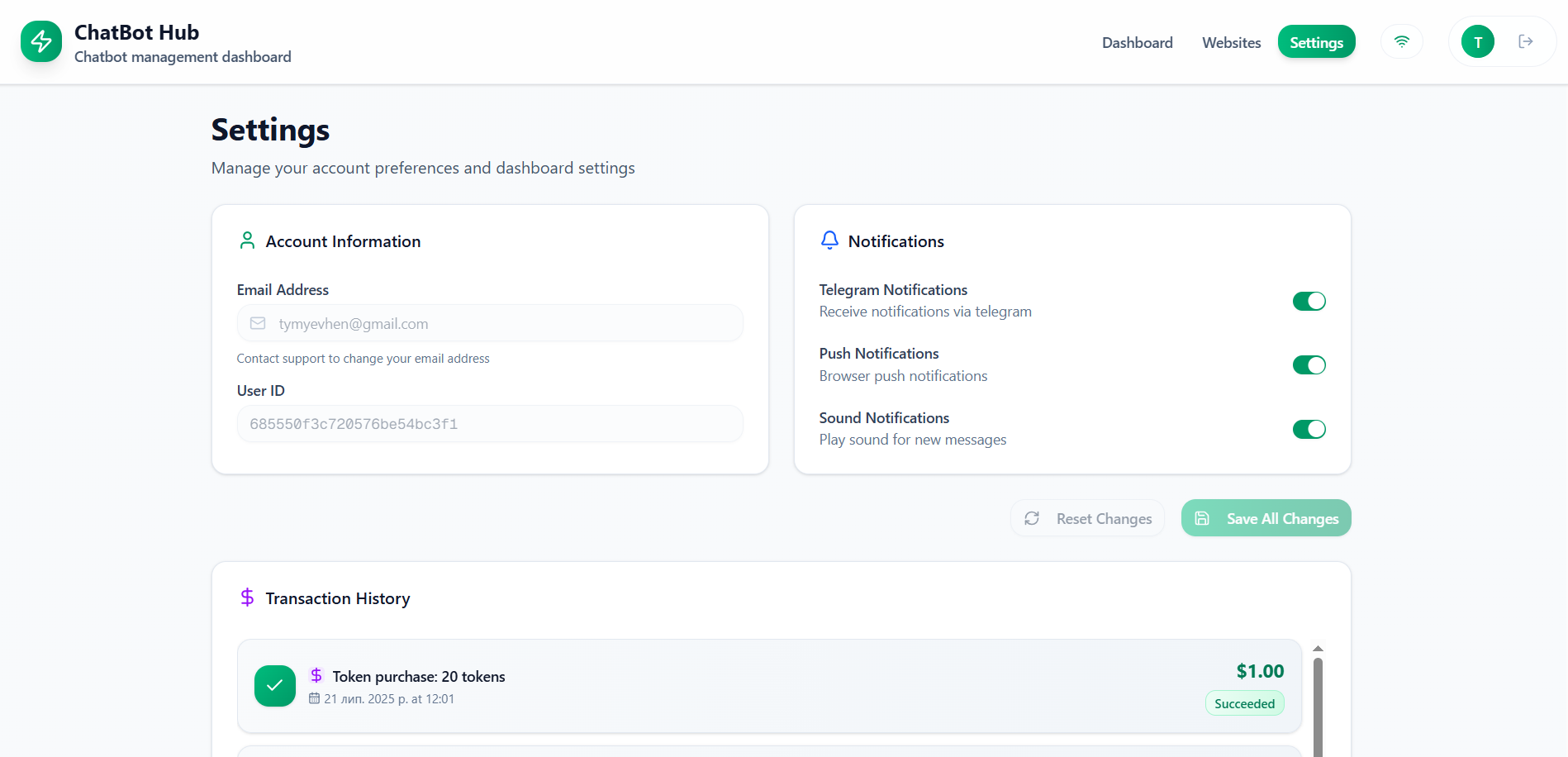
Task: Turn off Push Notifications
Action: [1309, 364]
